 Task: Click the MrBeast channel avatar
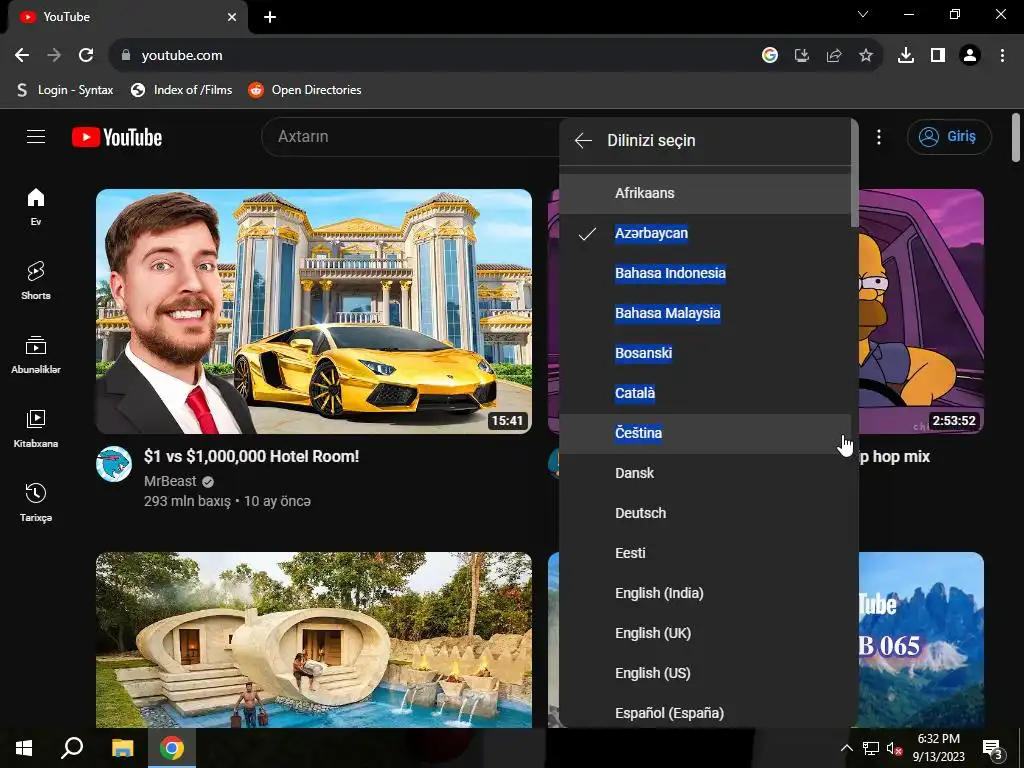click(114, 464)
